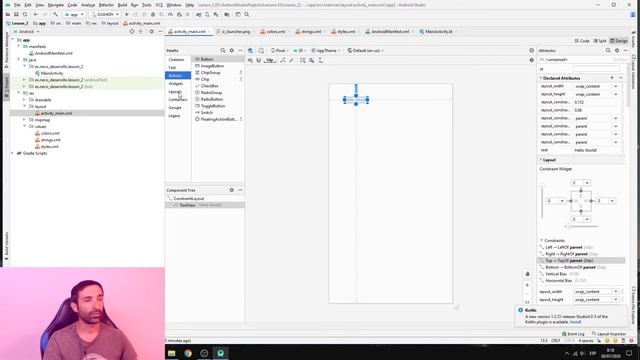Select the Layouts palette category
This screenshot has height=360, width=640.
click(x=175, y=91)
